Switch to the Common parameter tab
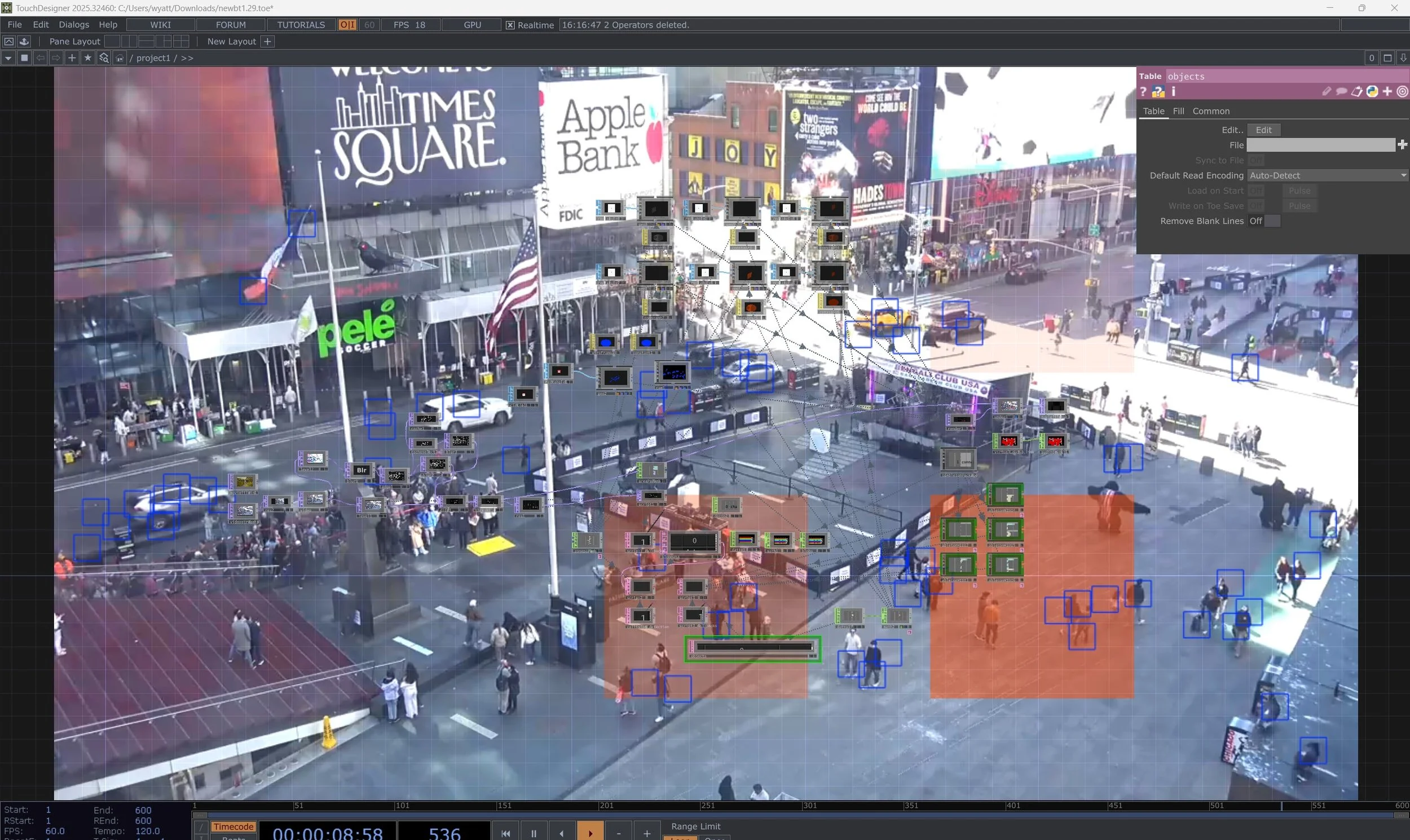This screenshot has height=840, width=1410. point(1211,111)
